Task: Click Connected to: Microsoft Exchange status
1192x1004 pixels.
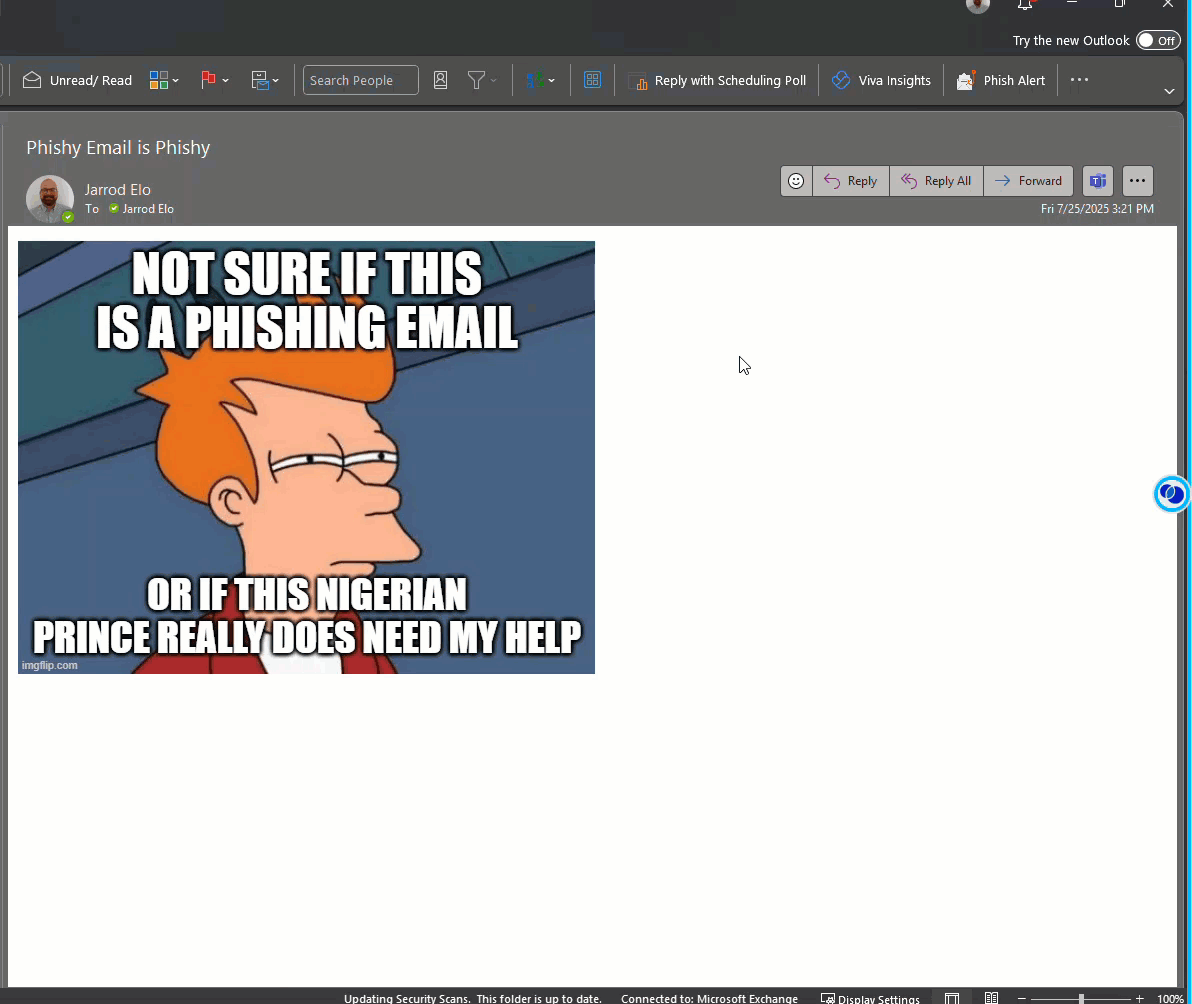Action: pyautogui.click(x=709, y=999)
